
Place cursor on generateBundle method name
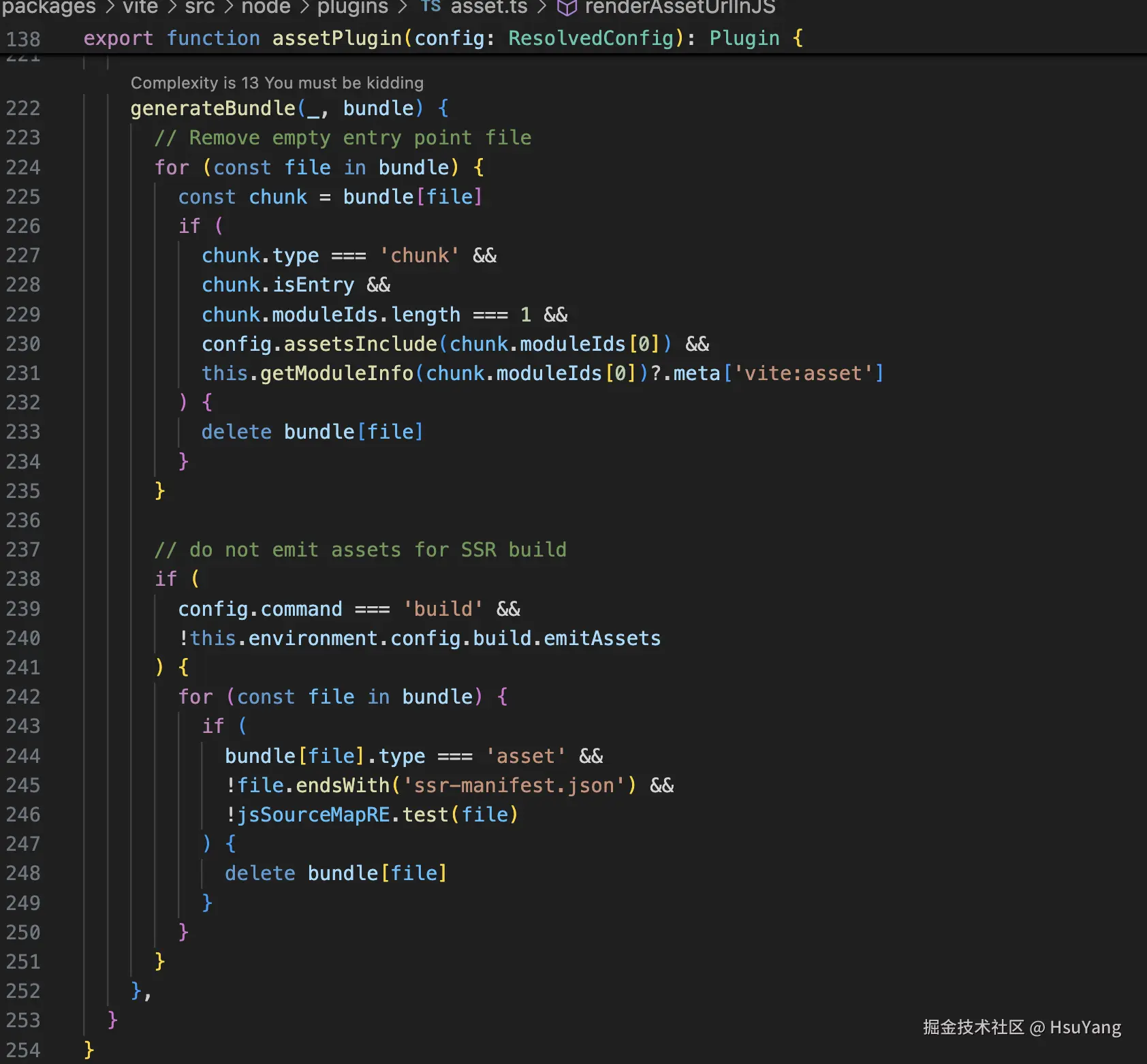(x=213, y=108)
